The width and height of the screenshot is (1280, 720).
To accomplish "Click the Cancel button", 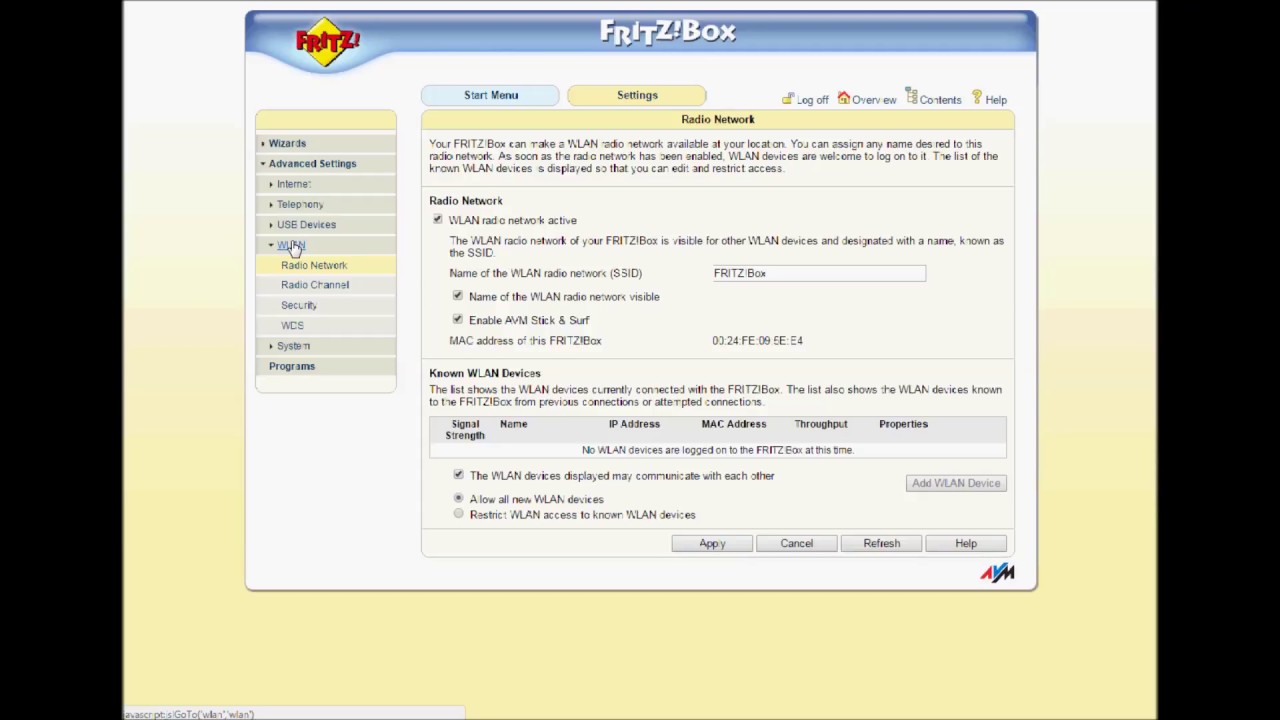I will [797, 543].
